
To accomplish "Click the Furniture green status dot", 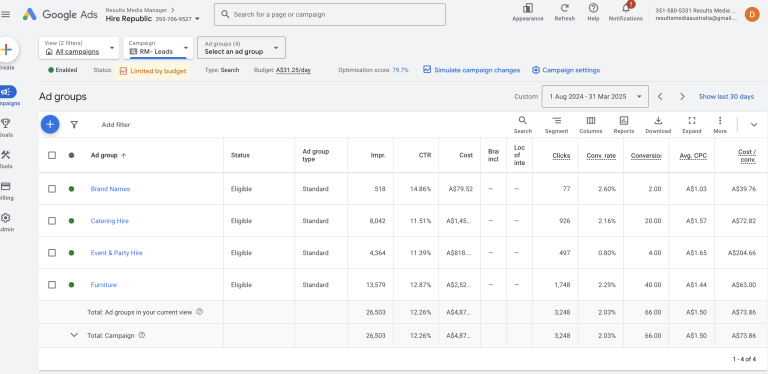I will click(x=72, y=284).
